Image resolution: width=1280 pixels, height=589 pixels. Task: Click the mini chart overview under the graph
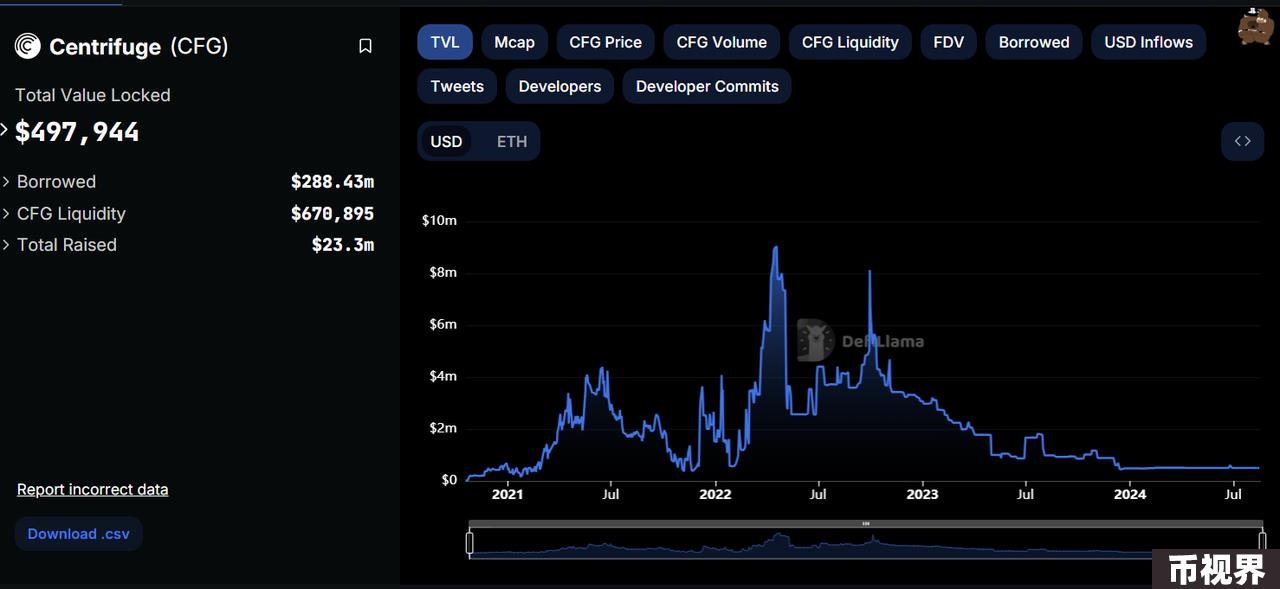point(866,543)
